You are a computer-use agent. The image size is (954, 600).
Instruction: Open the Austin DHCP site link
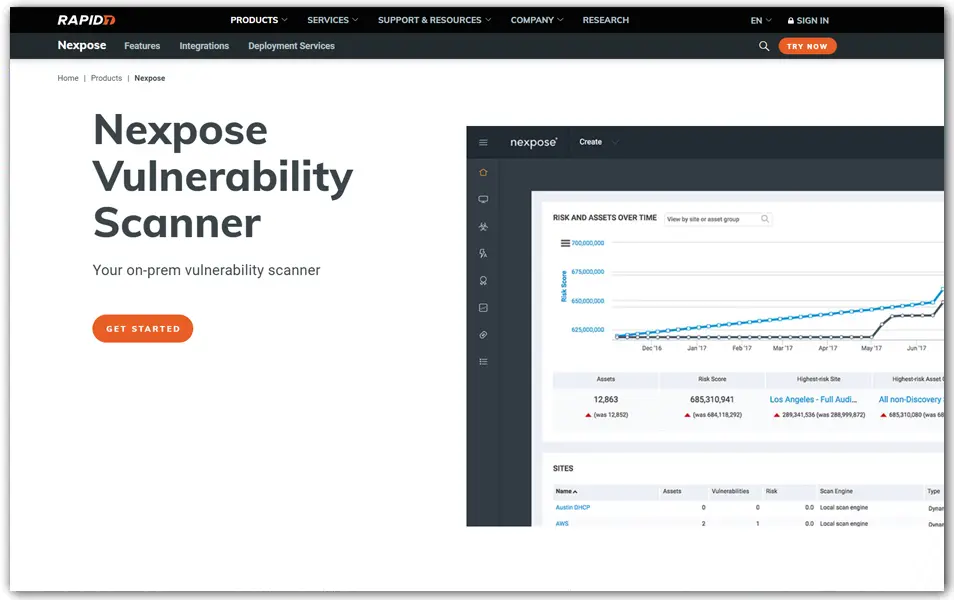573,508
